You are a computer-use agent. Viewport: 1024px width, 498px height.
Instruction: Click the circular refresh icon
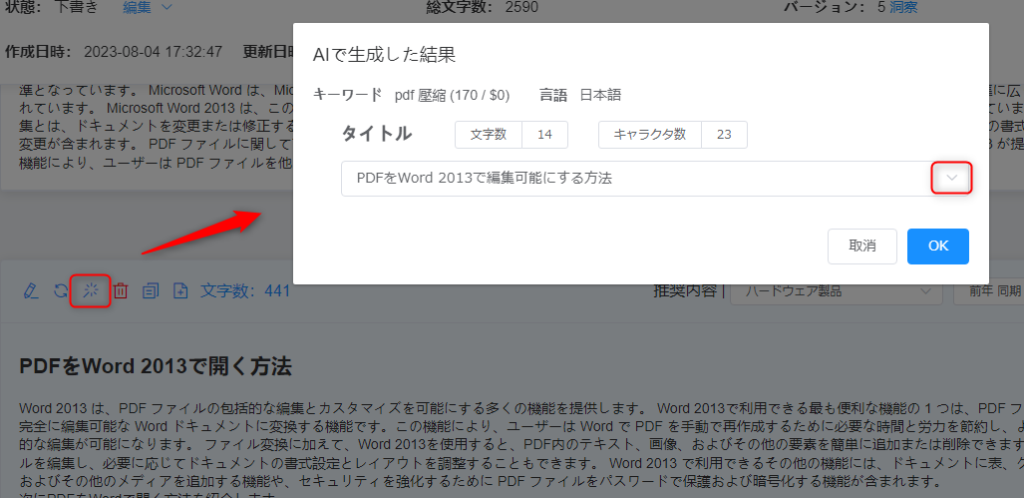coord(60,290)
